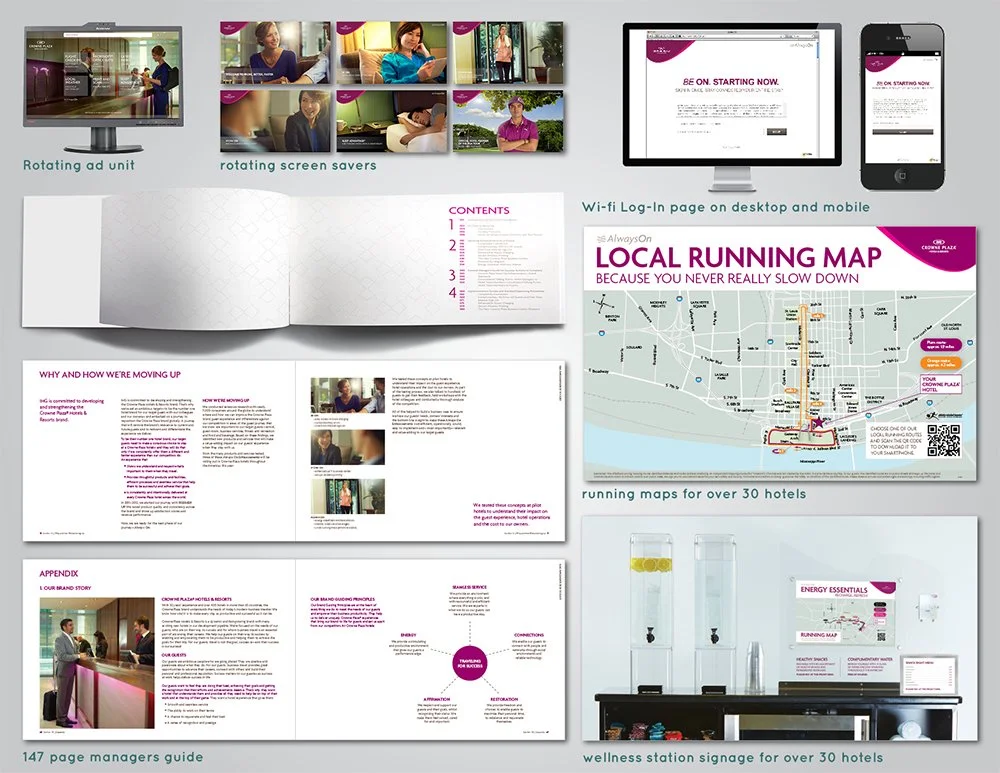This screenshot has width=1000, height=773.
Task: Click the Crowne Plaza logo on the running map
Action: [939, 246]
